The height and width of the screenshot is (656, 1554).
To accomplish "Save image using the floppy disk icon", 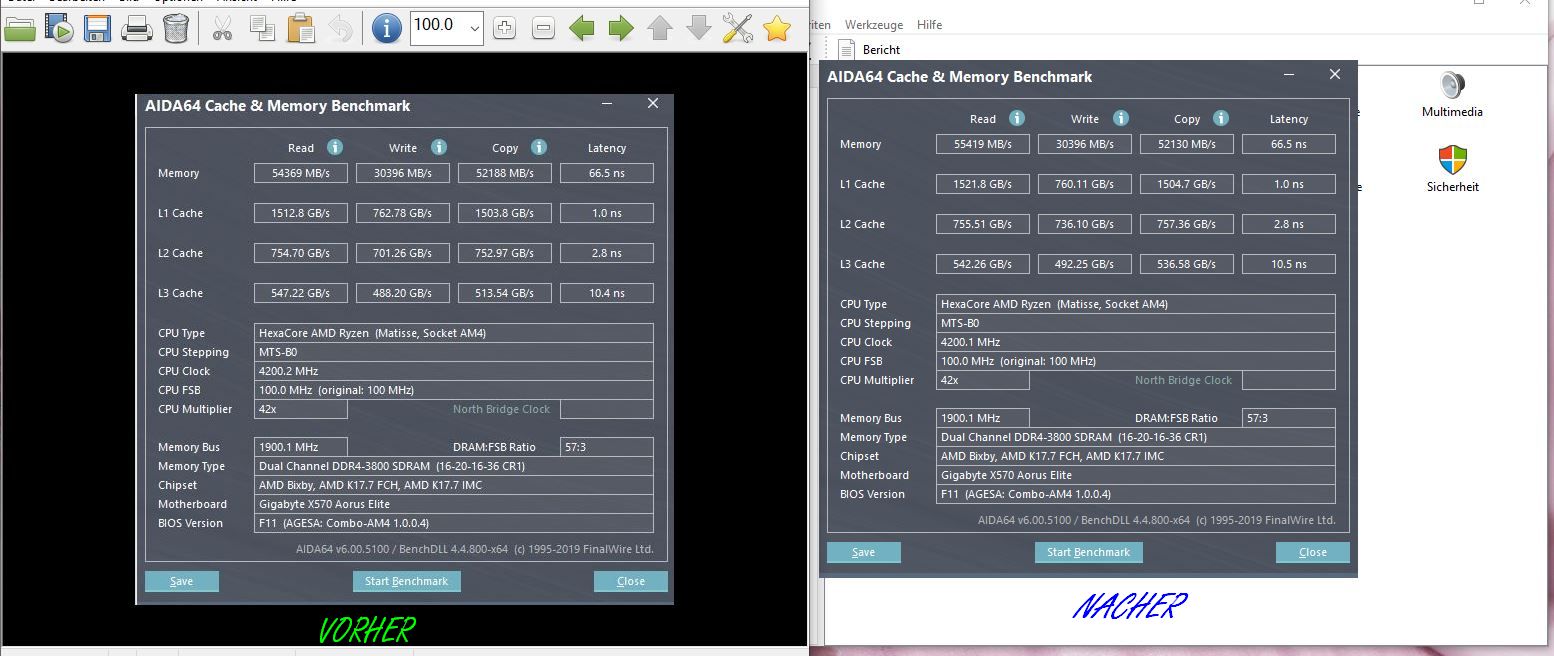I will click(97, 28).
